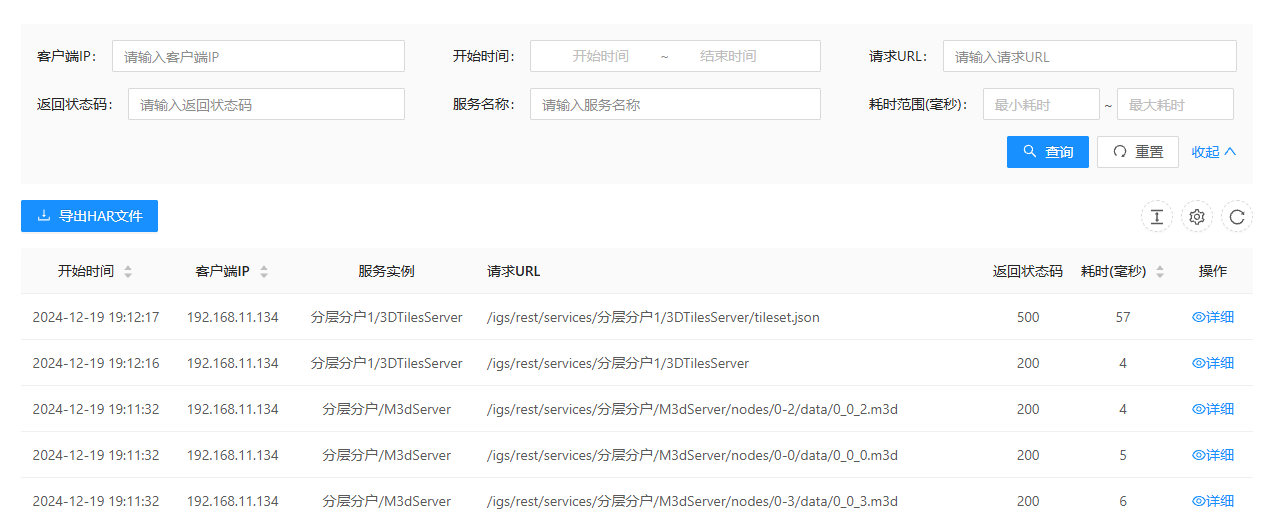Open the column settings gear icon
1276x522 pixels.
tap(1197, 216)
